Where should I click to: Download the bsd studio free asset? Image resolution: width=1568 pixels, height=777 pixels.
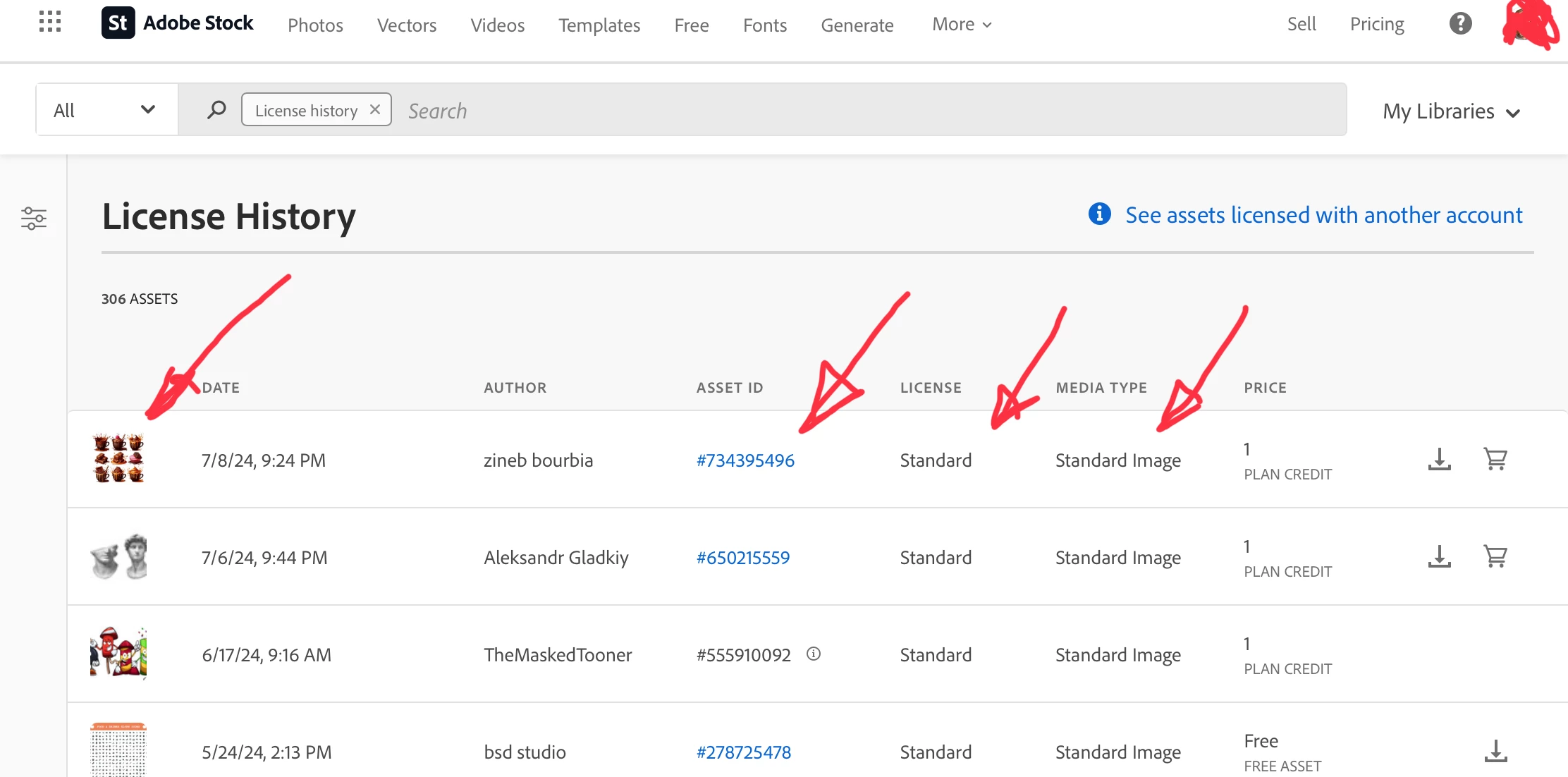[x=1495, y=752]
